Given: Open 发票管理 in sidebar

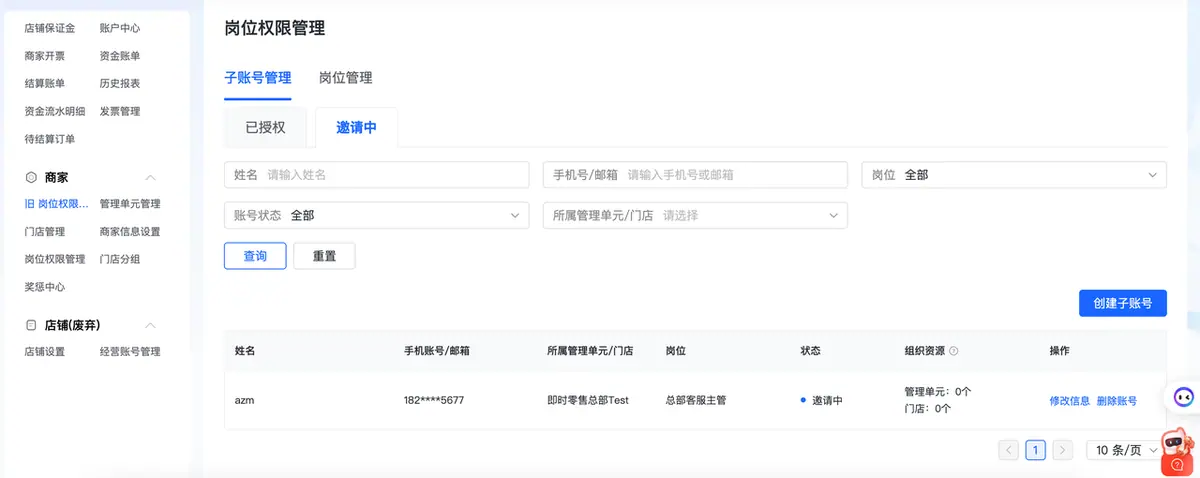Looking at the screenshot, I should pos(120,112).
